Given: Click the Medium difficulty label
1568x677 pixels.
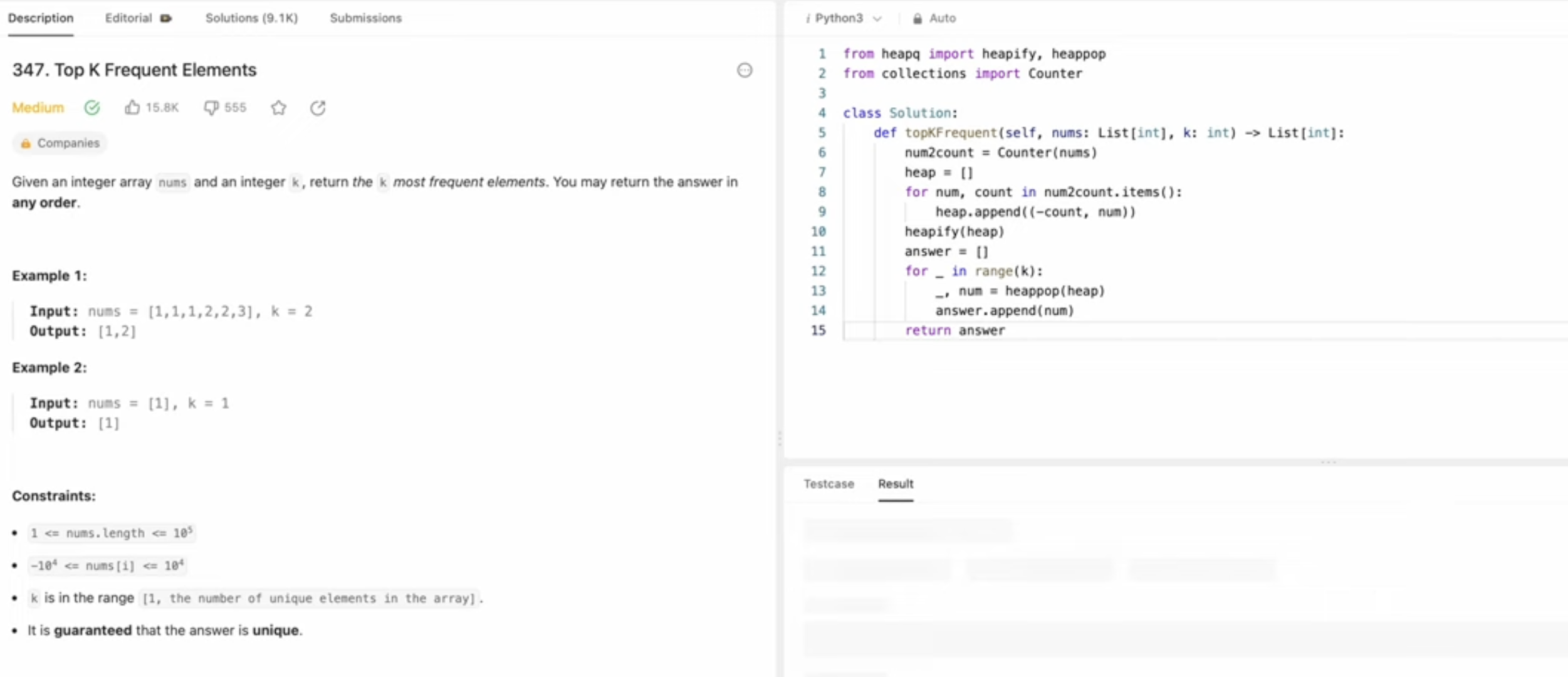Looking at the screenshot, I should point(38,108).
